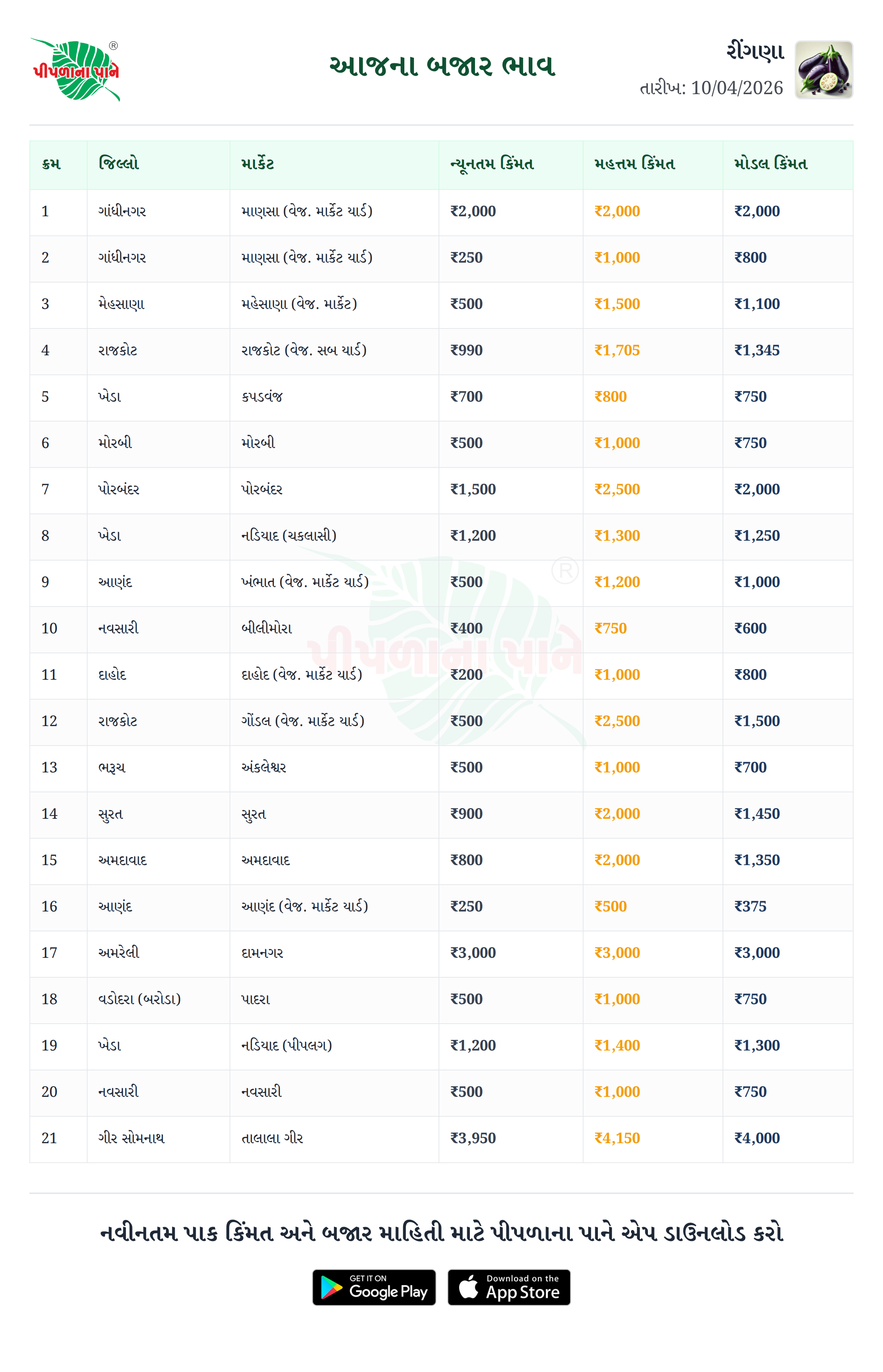Click the date 10/04/2026 text
This screenshot has width=883, height=1372.
[736, 88]
